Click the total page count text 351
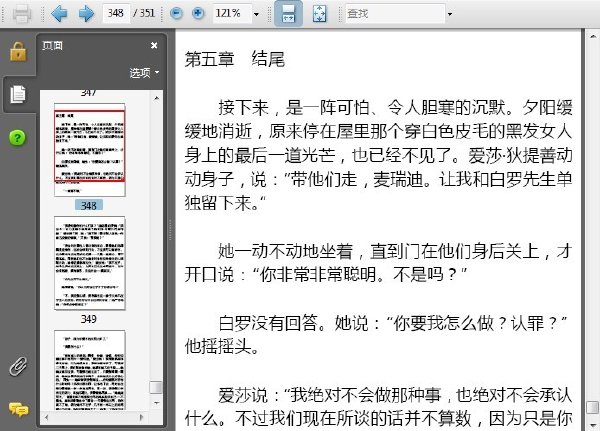600x431 pixels. (x=147, y=13)
